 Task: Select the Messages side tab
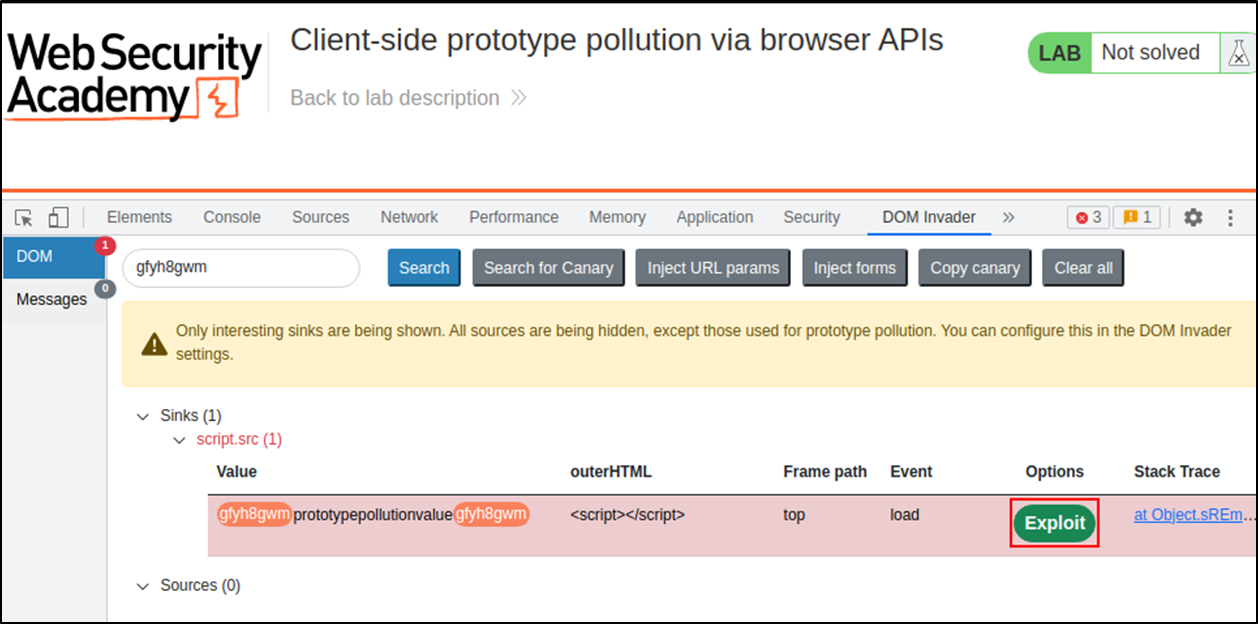52,299
